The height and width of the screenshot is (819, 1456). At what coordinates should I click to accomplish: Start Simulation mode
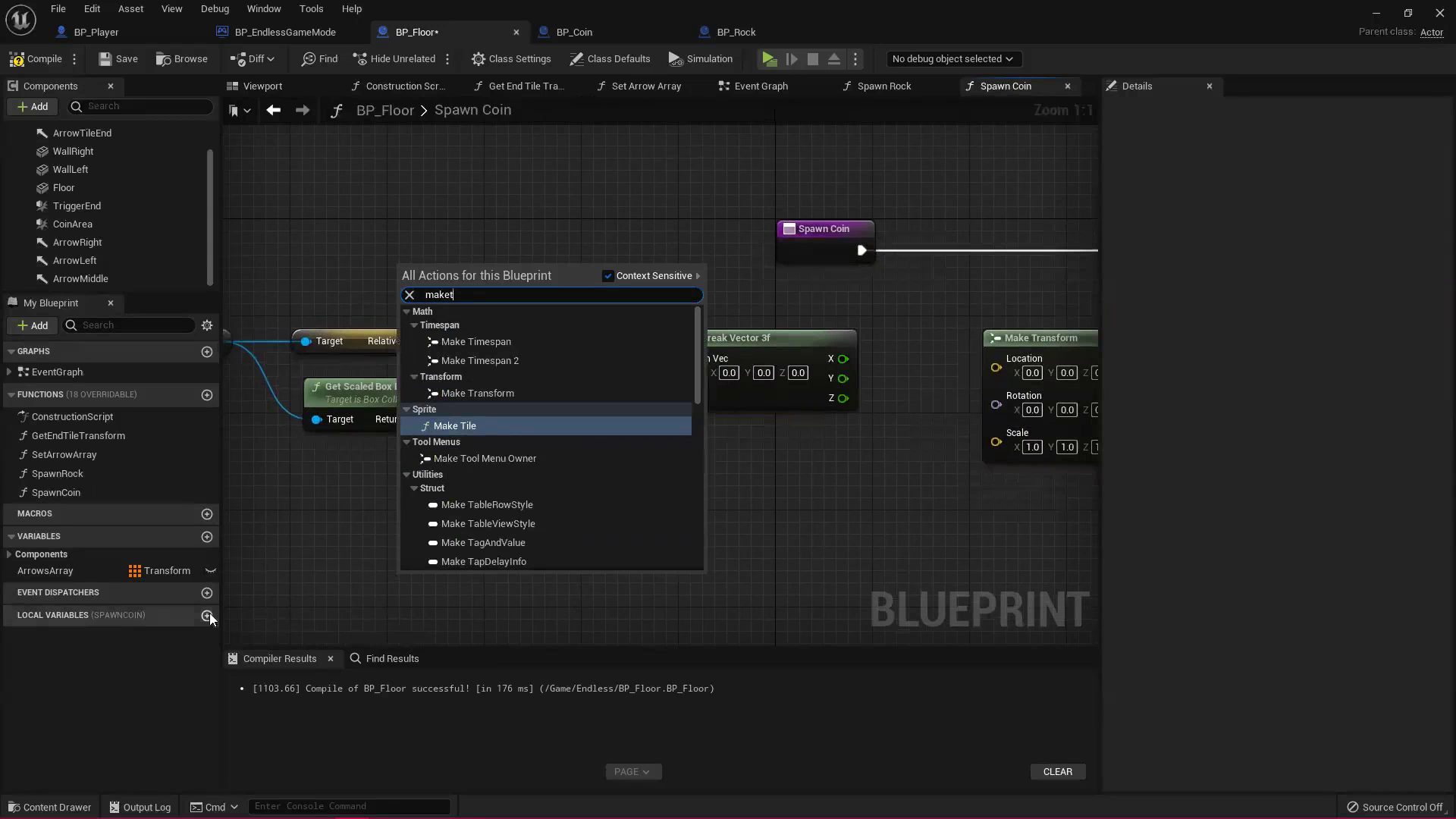click(x=701, y=59)
